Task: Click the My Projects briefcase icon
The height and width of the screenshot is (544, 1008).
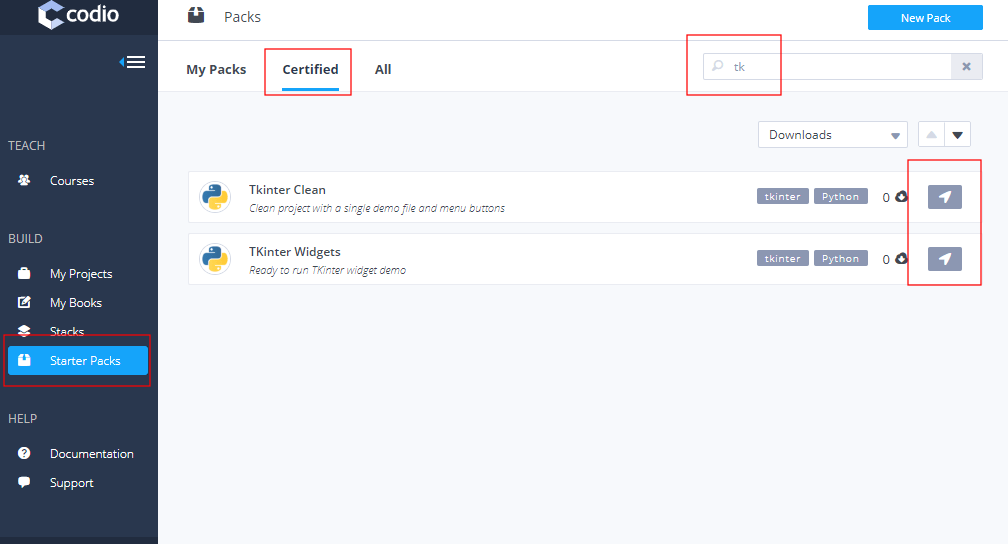Action: (x=24, y=273)
